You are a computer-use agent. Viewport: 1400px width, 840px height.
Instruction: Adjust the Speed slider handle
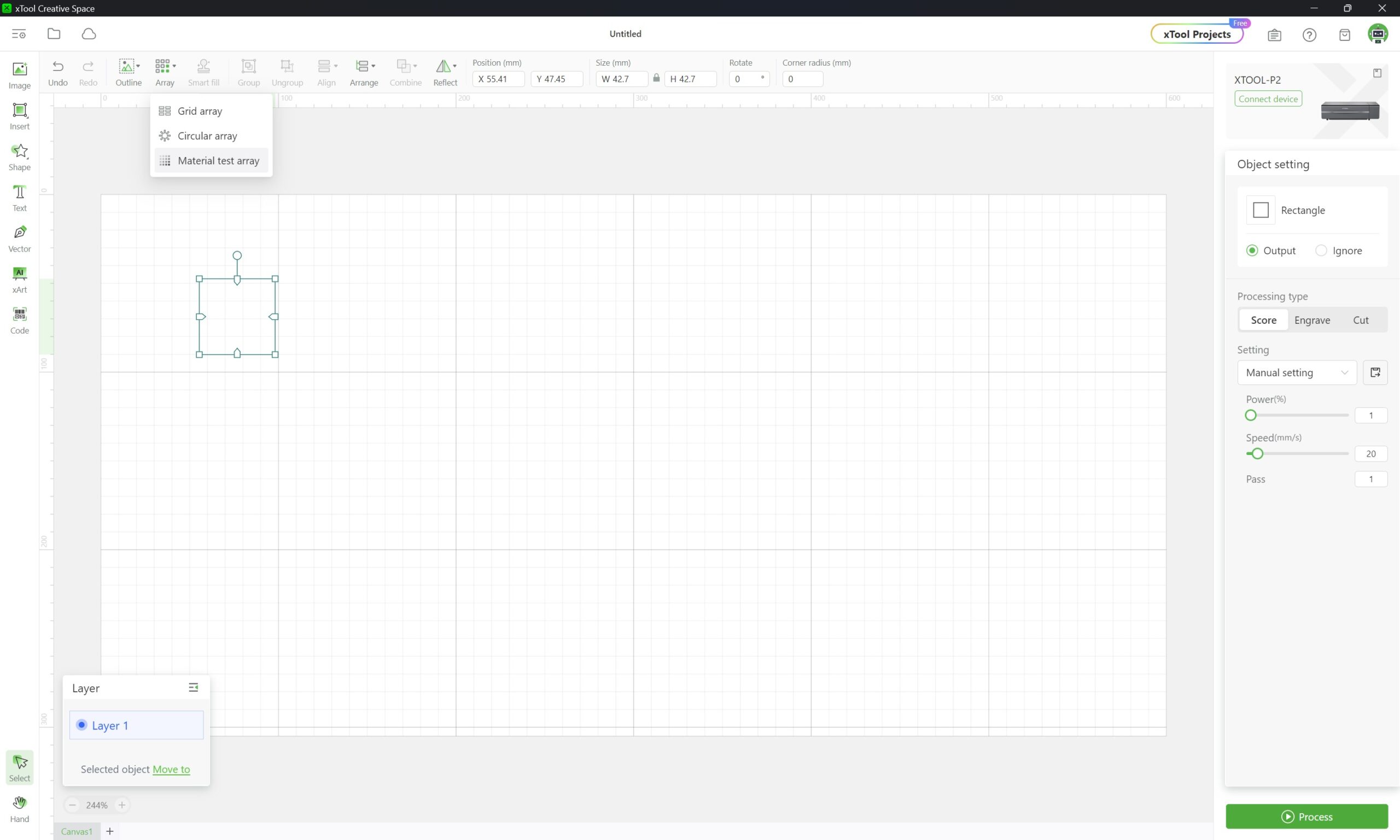point(1257,453)
